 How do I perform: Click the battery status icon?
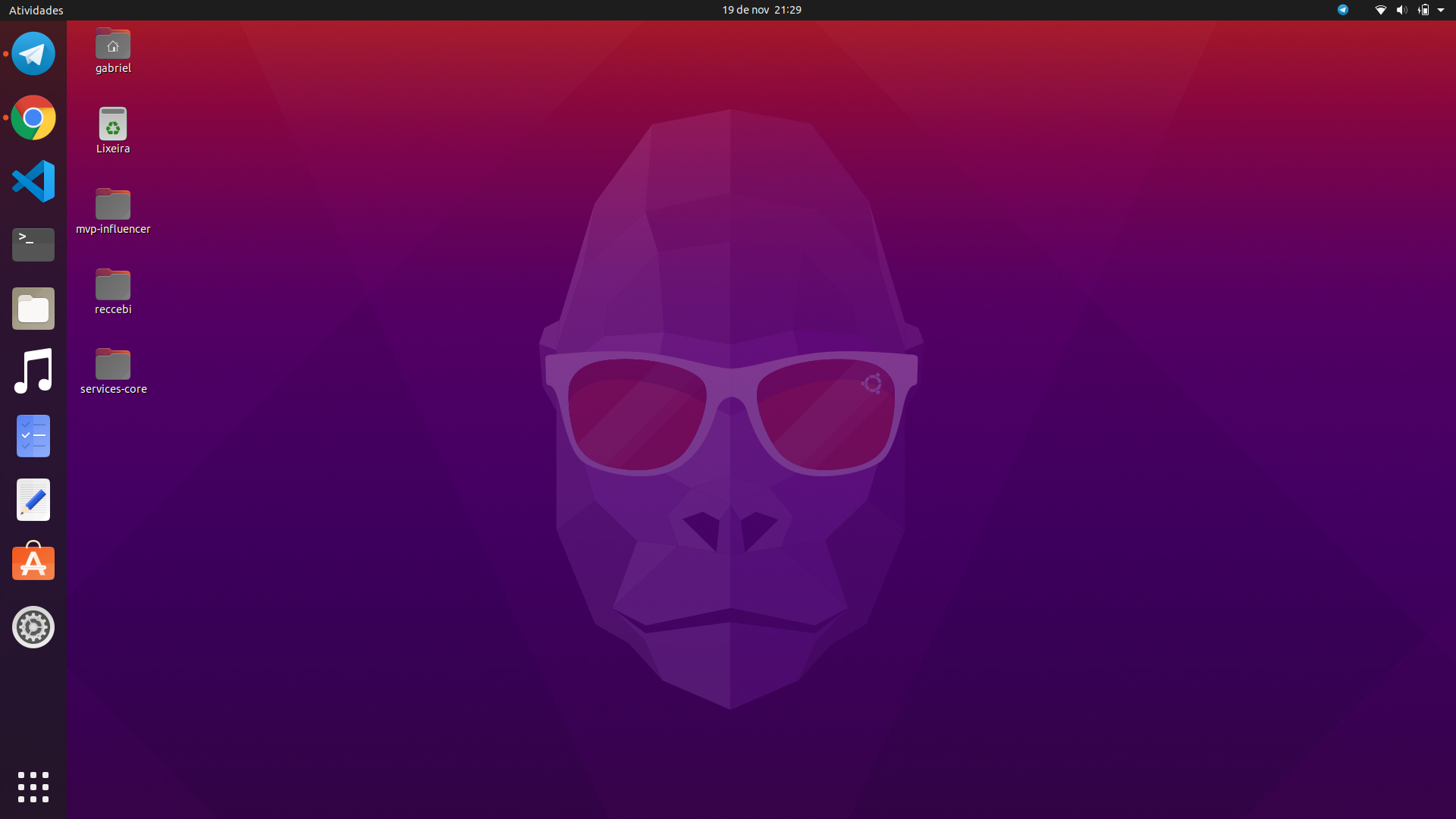[1423, 10]
